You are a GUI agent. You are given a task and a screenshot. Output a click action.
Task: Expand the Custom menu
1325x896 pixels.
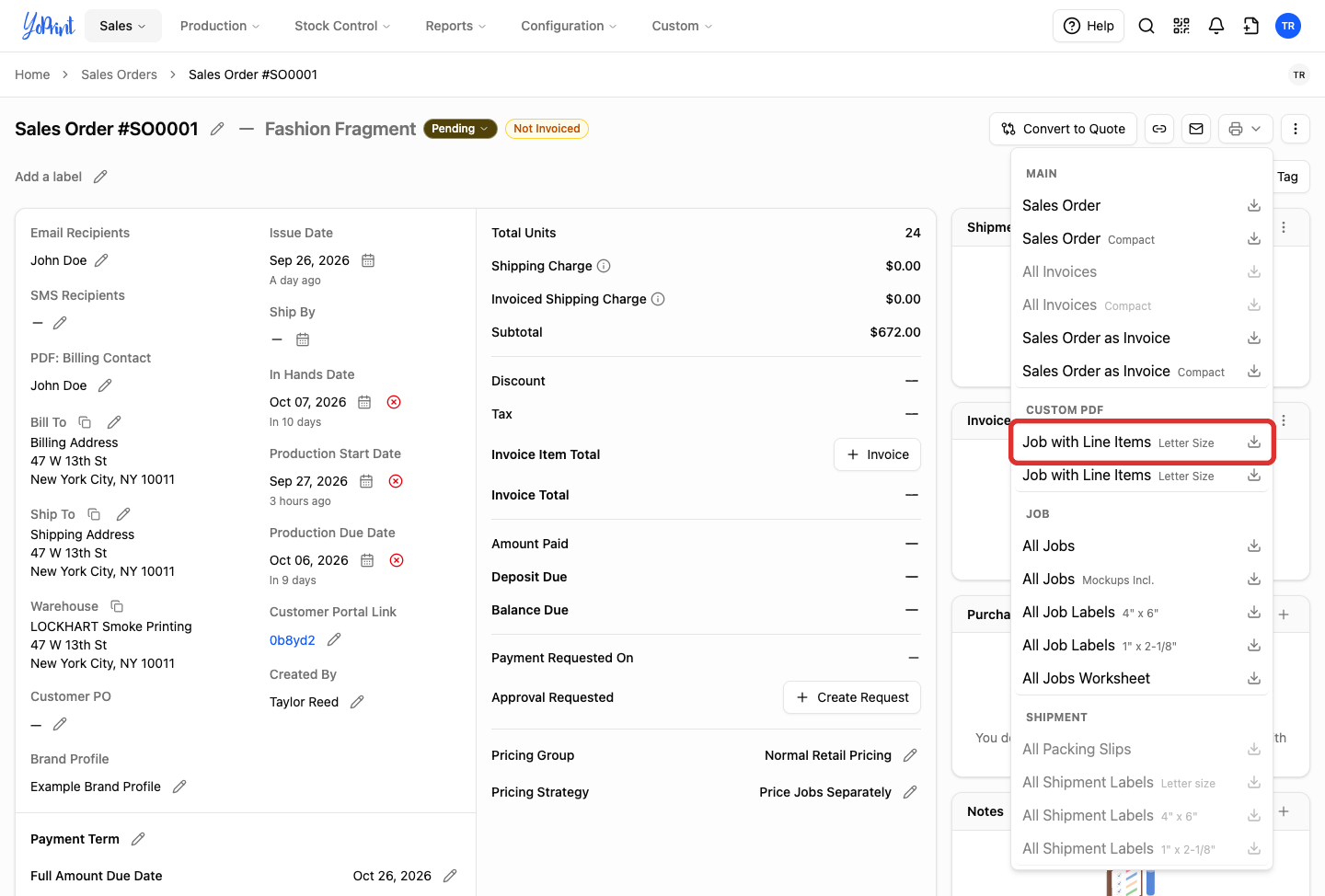pos(682,26)
